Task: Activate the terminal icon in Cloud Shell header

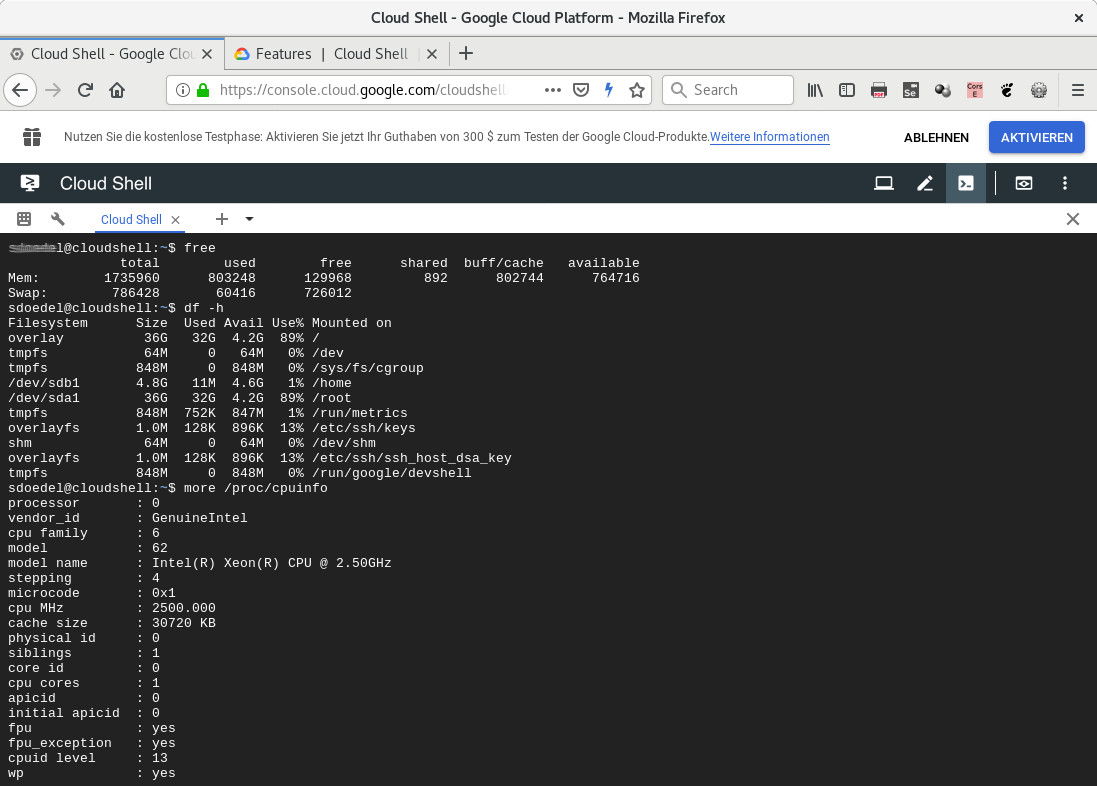Action: coord(966,183)
